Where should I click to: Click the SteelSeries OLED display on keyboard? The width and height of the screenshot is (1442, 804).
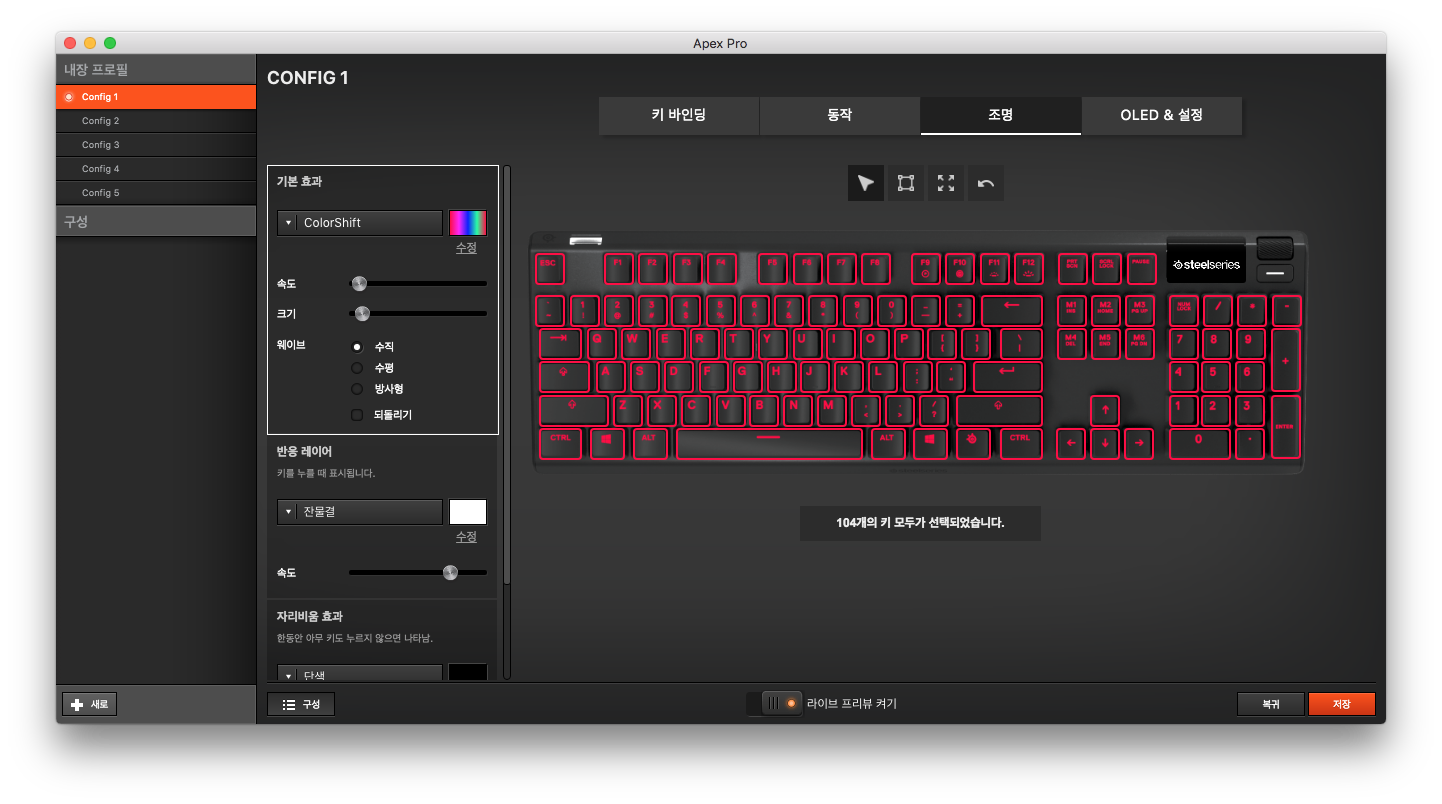pyautogui.click(x=1206, y=265)
